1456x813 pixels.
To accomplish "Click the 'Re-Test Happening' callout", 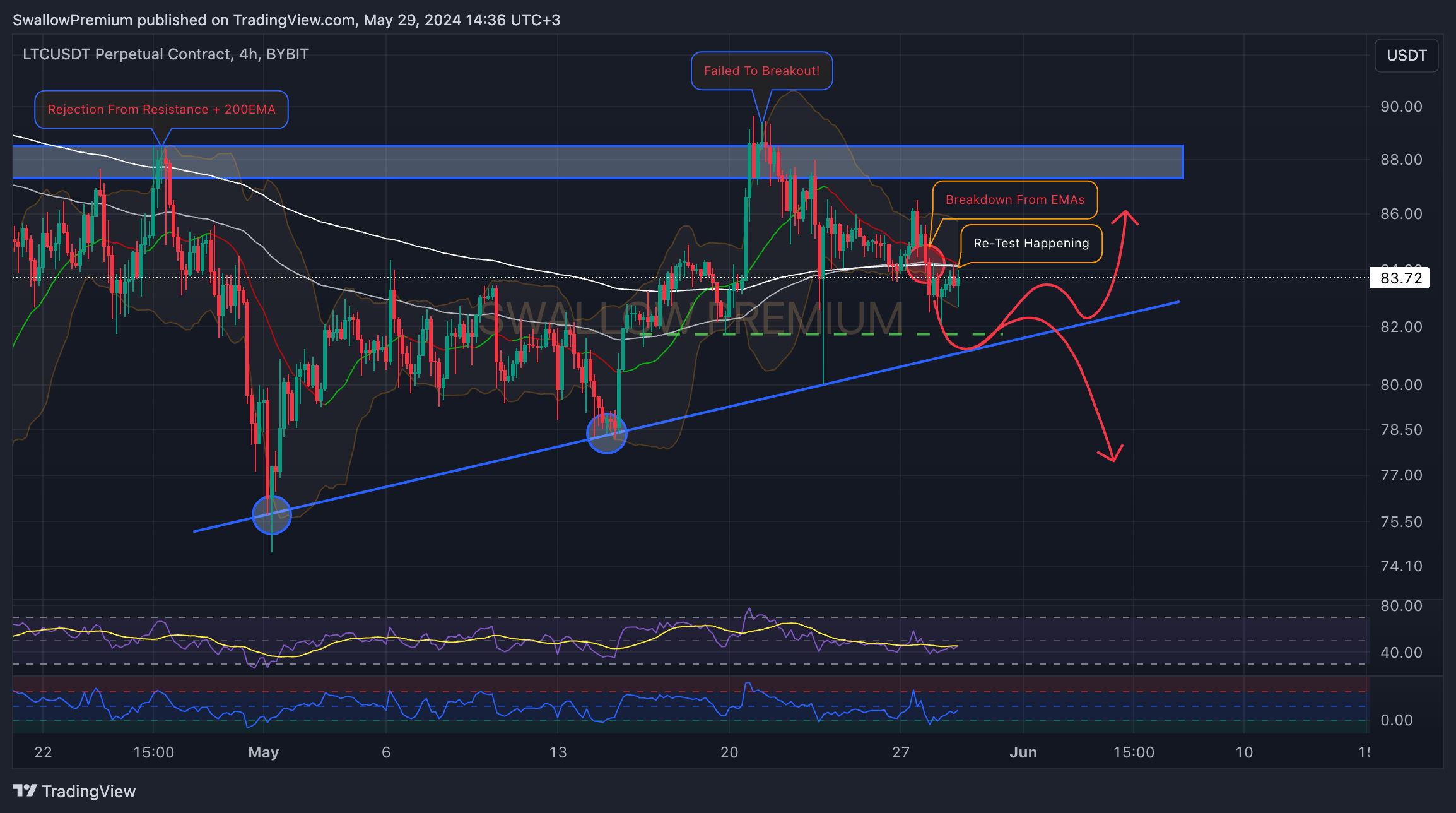I will tap(1031, 243).
